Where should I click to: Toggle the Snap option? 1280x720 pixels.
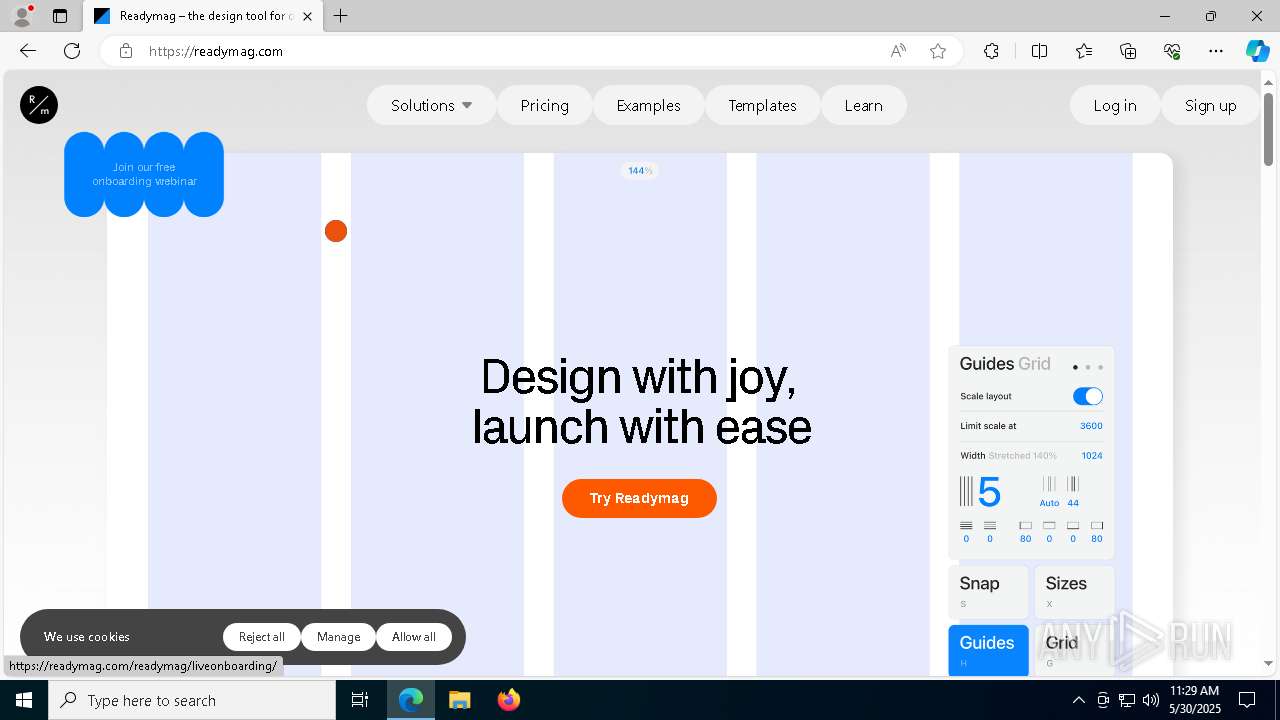pos(988,591)
